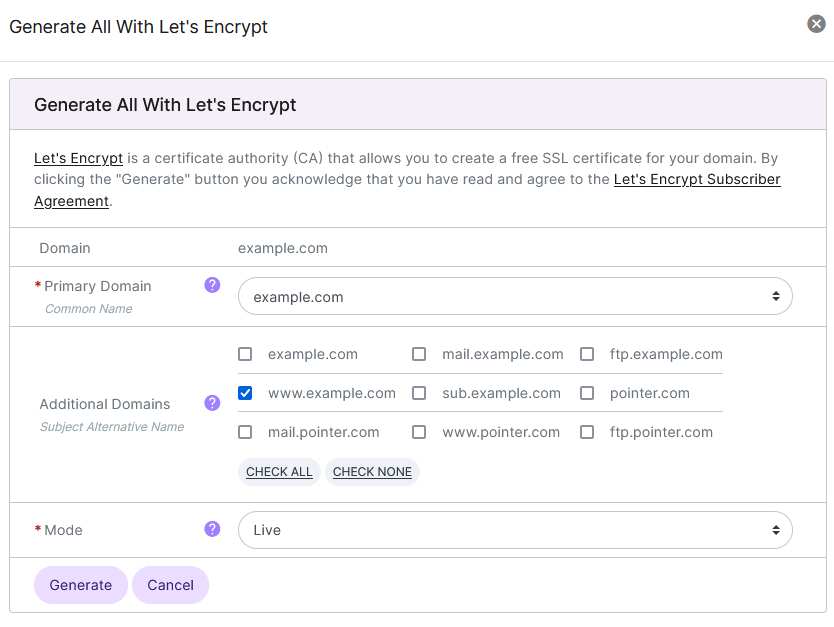
Task: Check ftp.example.com
Action: click(x=587, y=353)
